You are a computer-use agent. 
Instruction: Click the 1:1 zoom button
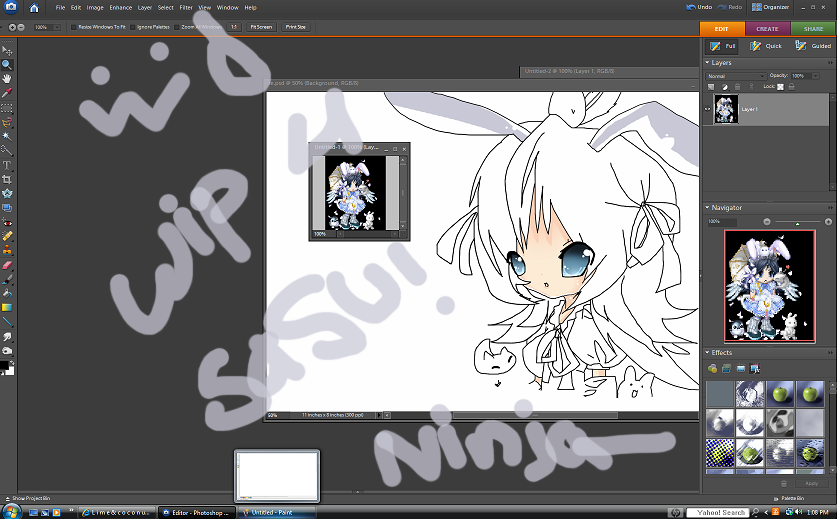234,27
